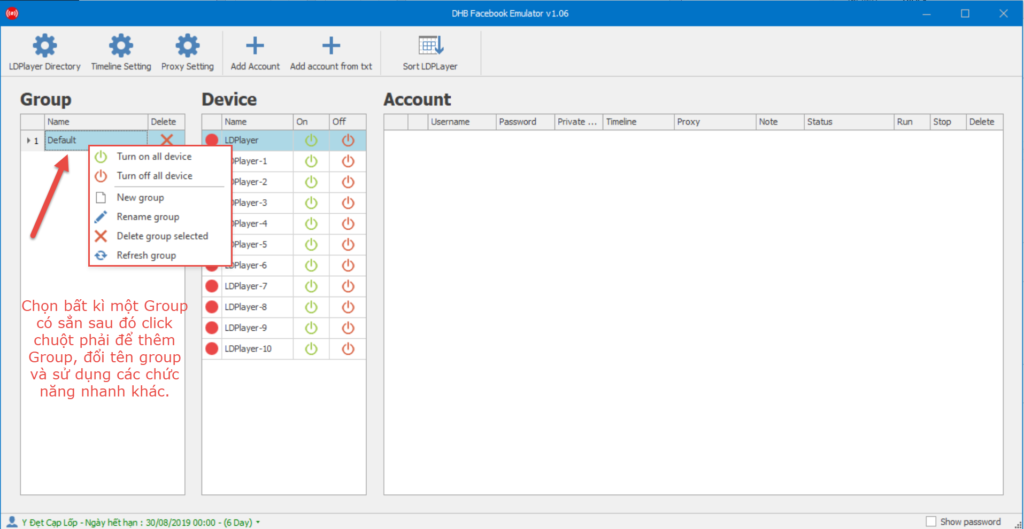Click the Timeline column header
1024x529 pixels.
coord(639,122)
